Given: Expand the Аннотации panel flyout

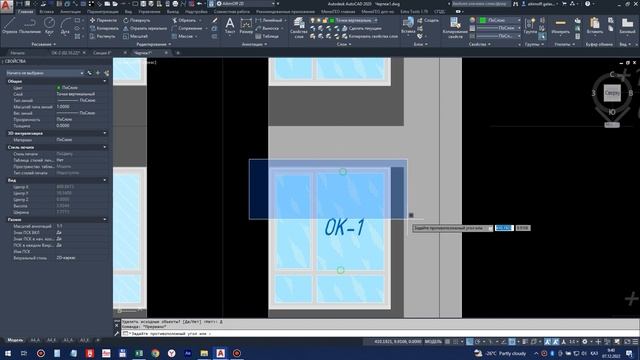Looking at the screenshot, I should [x=254, y=44].
